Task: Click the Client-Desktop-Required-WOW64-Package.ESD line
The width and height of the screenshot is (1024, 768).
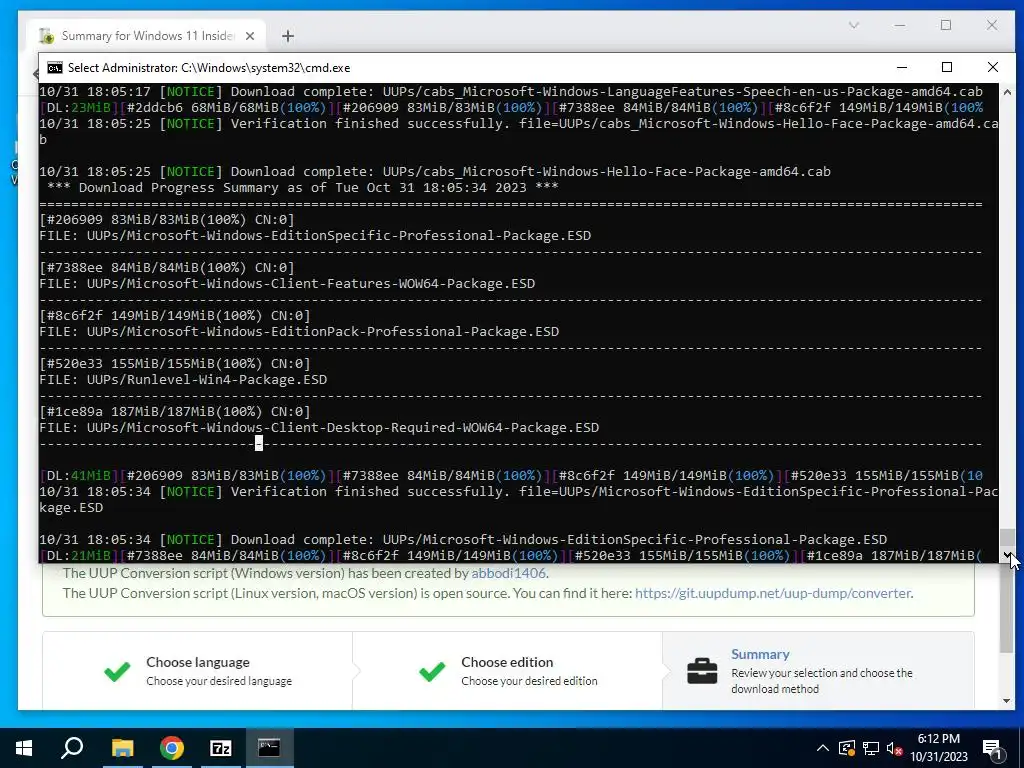Action: pyautogui.click(x=319, y=428)
